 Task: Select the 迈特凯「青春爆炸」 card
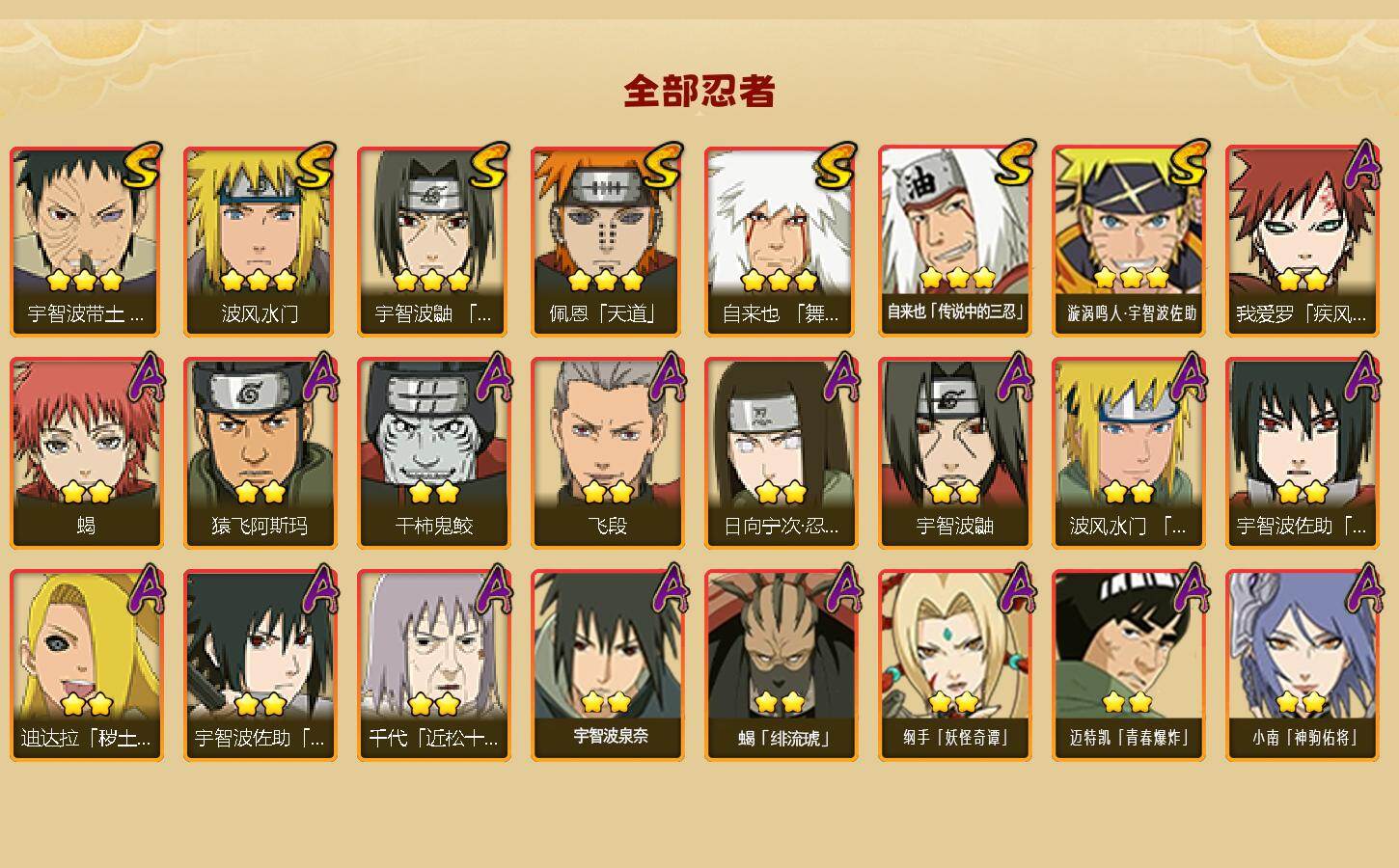point(1128,665)
